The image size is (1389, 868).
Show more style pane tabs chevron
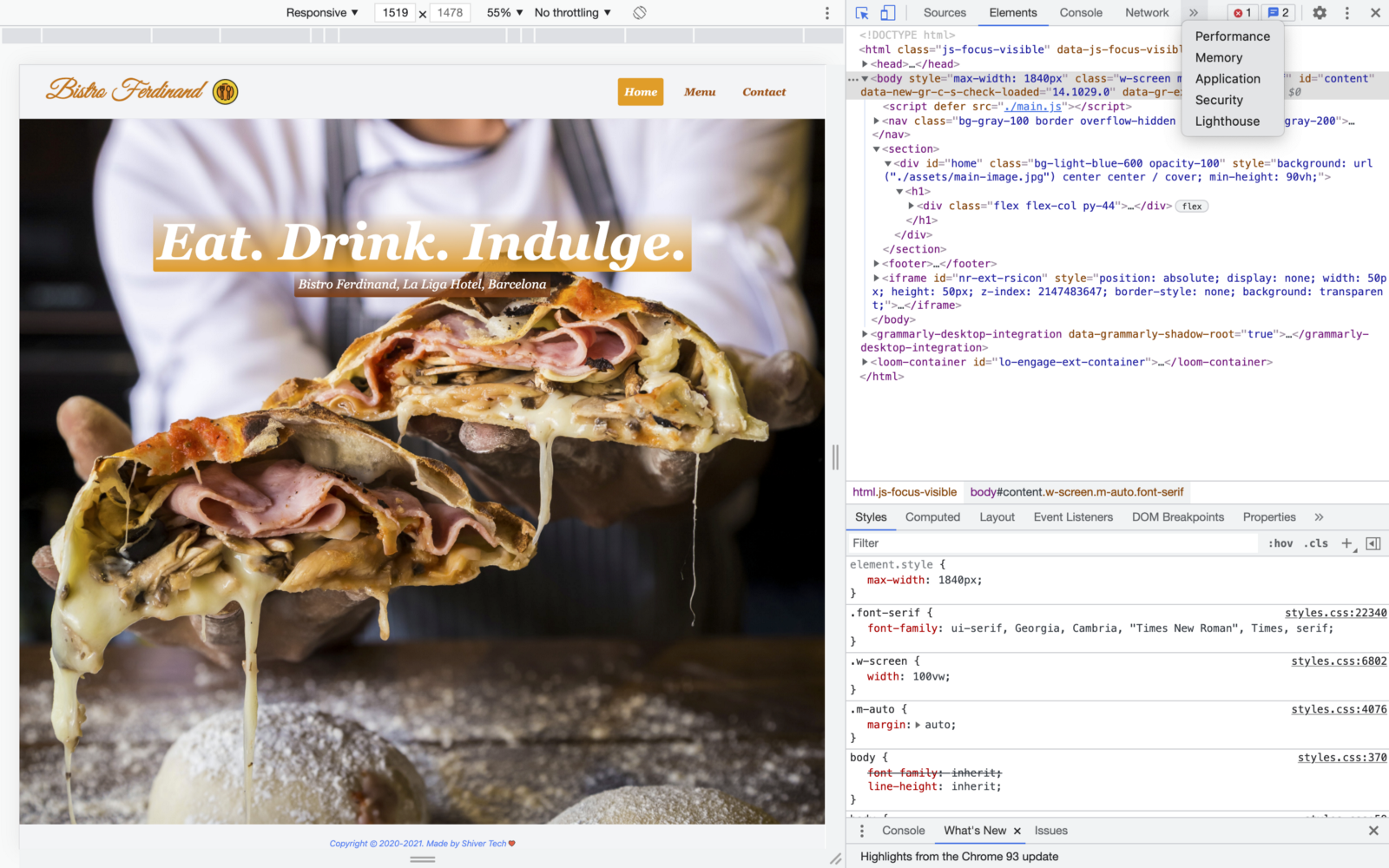[1319, 517]
